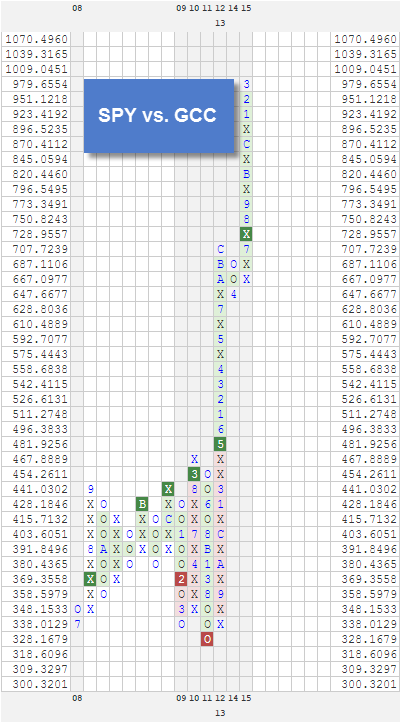
Task: Click the '9' in the 441.0302 row
Action: (90, 489)
